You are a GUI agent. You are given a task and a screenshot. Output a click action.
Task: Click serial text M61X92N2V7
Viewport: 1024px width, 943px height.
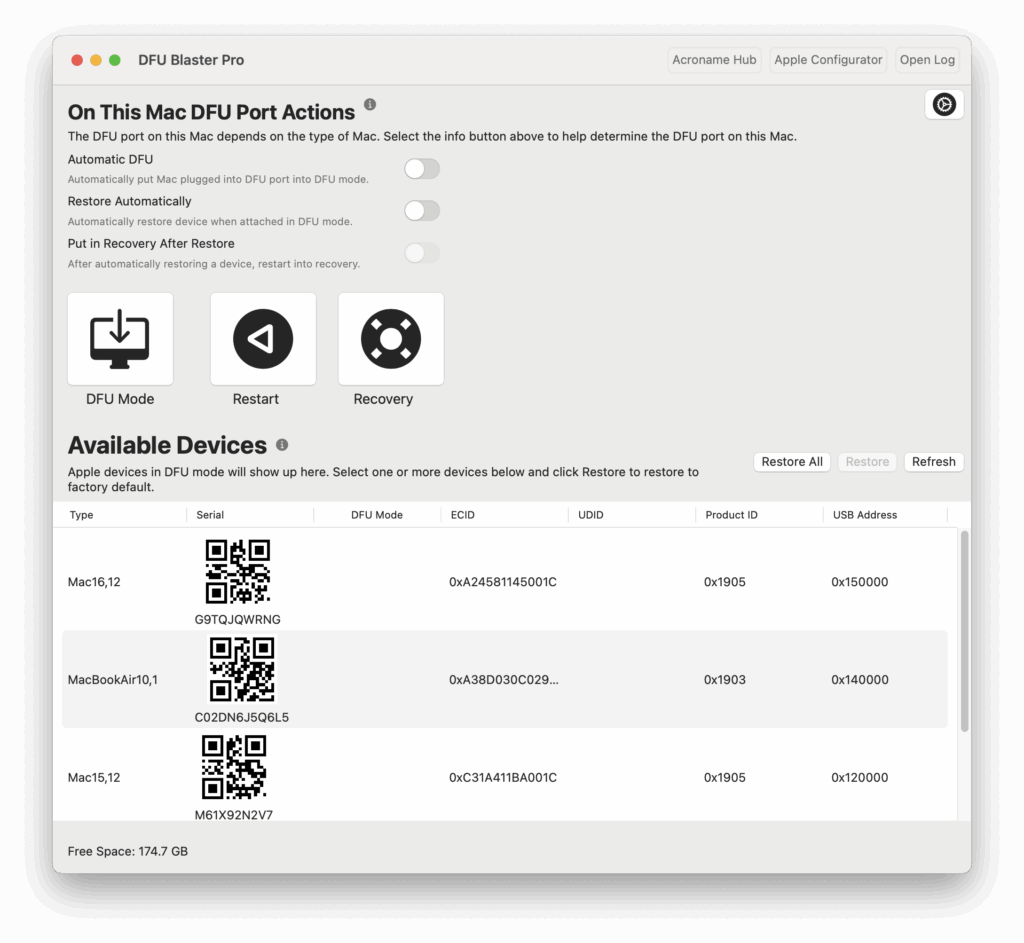[x=234, y=815]
